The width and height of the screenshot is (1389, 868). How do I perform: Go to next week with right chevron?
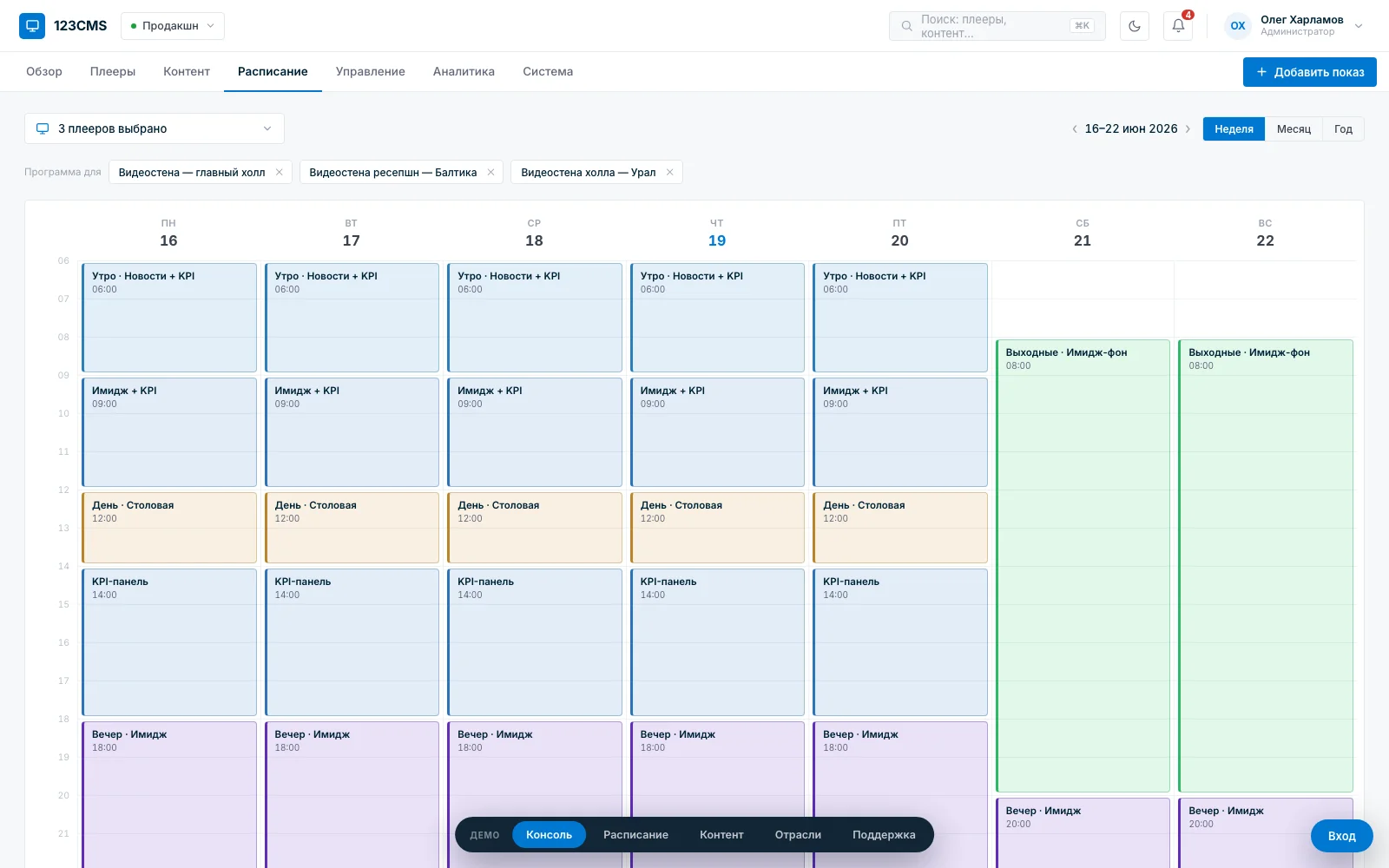pos(1188,128)
